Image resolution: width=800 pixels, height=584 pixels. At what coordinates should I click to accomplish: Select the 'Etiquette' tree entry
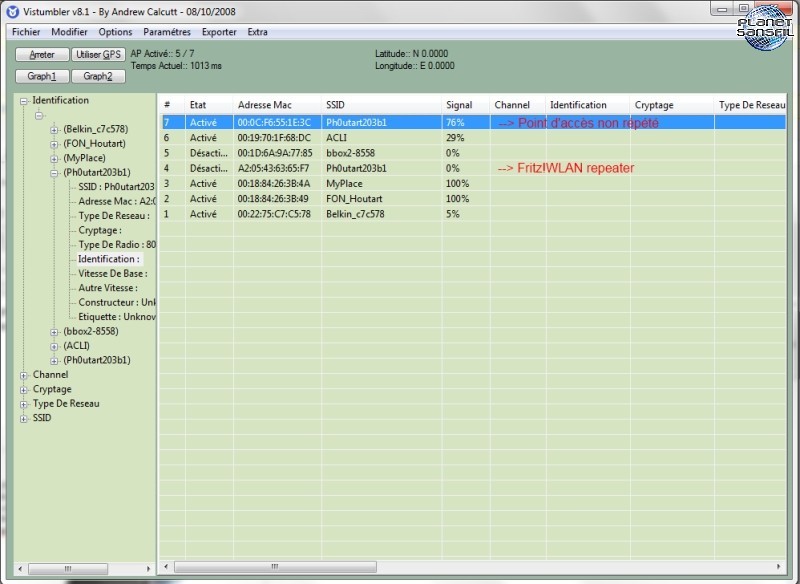(117, 317)
